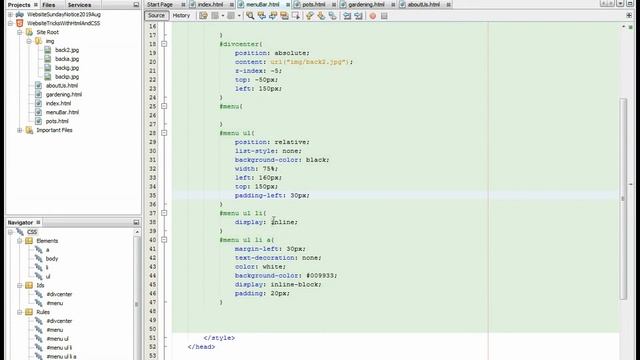Click 'background-color: #009933;' on line 44
Viewport: 640px width, 360px height.
coord(286,276)
